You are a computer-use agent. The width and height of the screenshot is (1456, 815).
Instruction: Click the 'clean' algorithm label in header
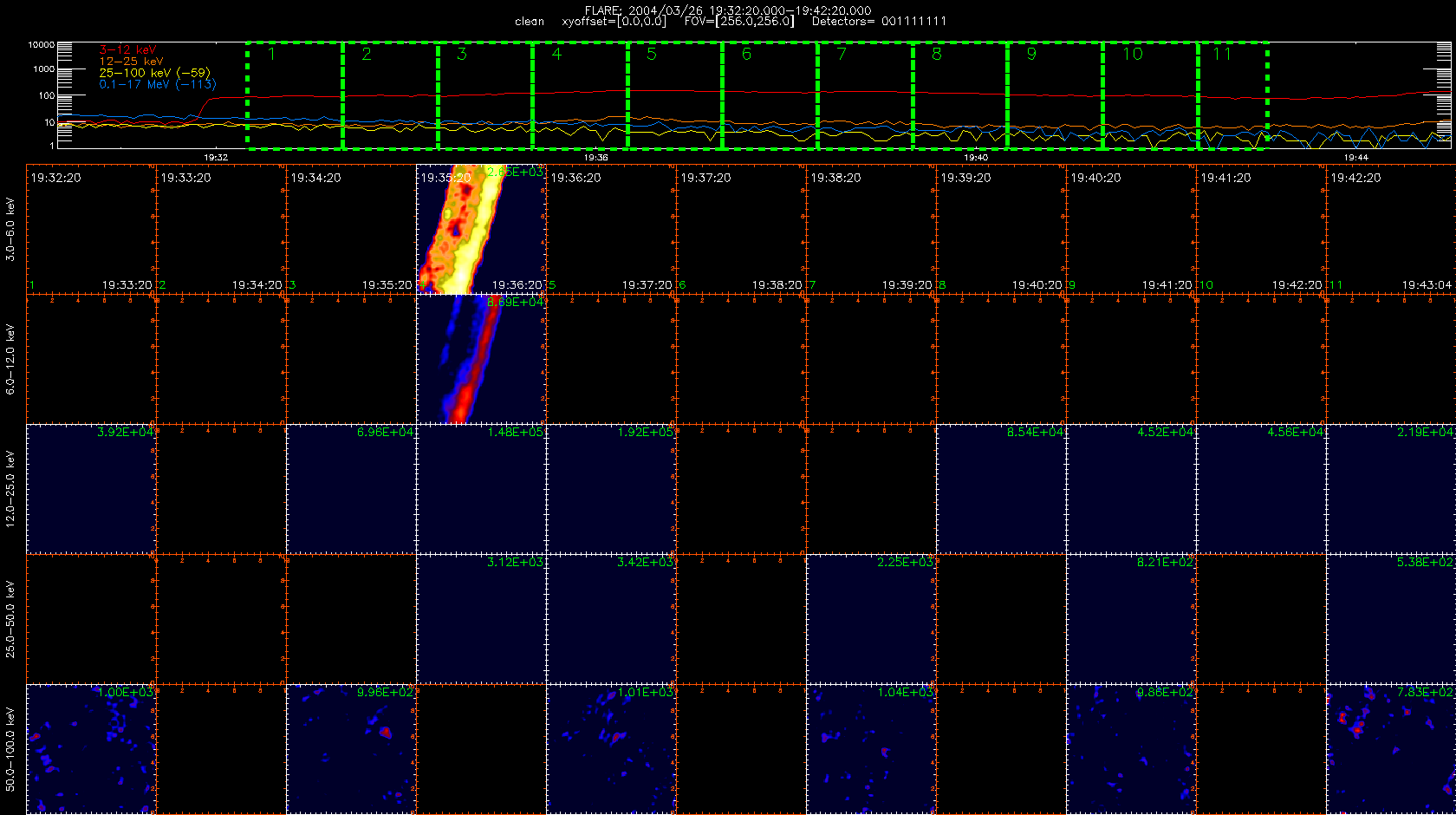[x=530, y=21]
